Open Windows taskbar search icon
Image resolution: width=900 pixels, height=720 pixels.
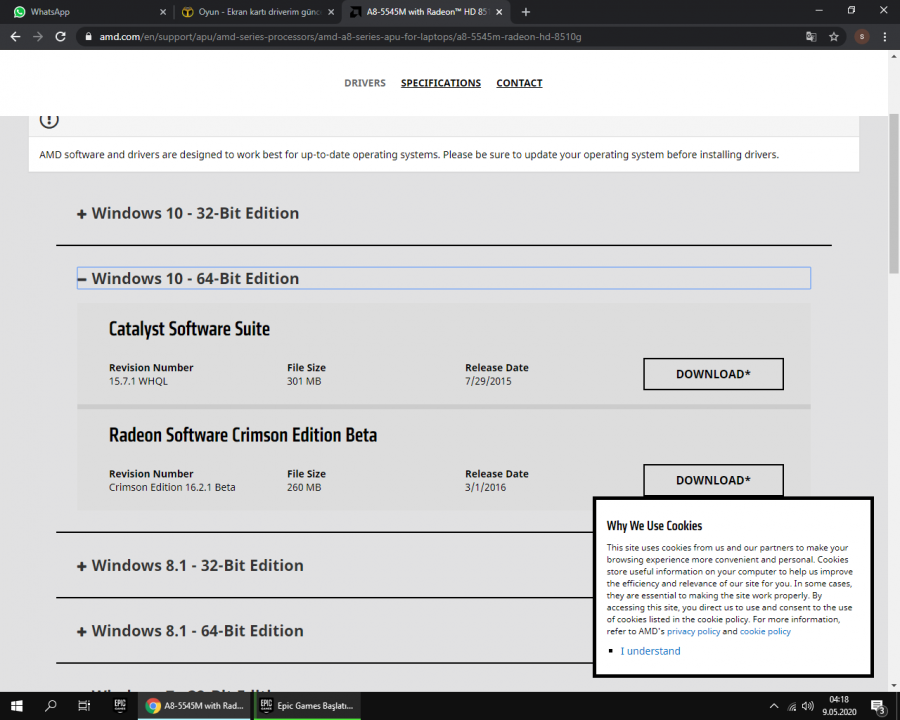(x=51, y=705)
